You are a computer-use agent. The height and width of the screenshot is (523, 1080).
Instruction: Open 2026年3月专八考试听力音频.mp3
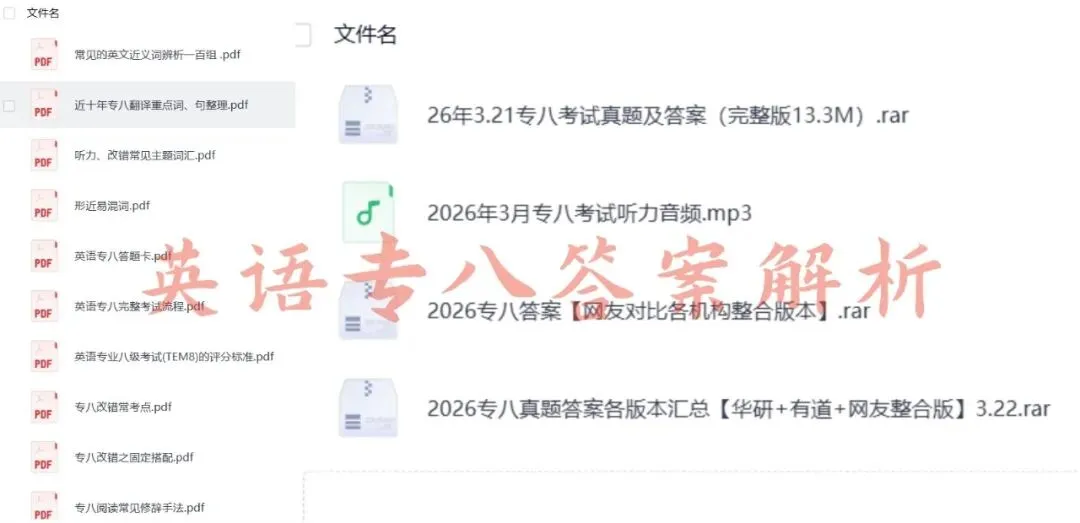[589, 214]
